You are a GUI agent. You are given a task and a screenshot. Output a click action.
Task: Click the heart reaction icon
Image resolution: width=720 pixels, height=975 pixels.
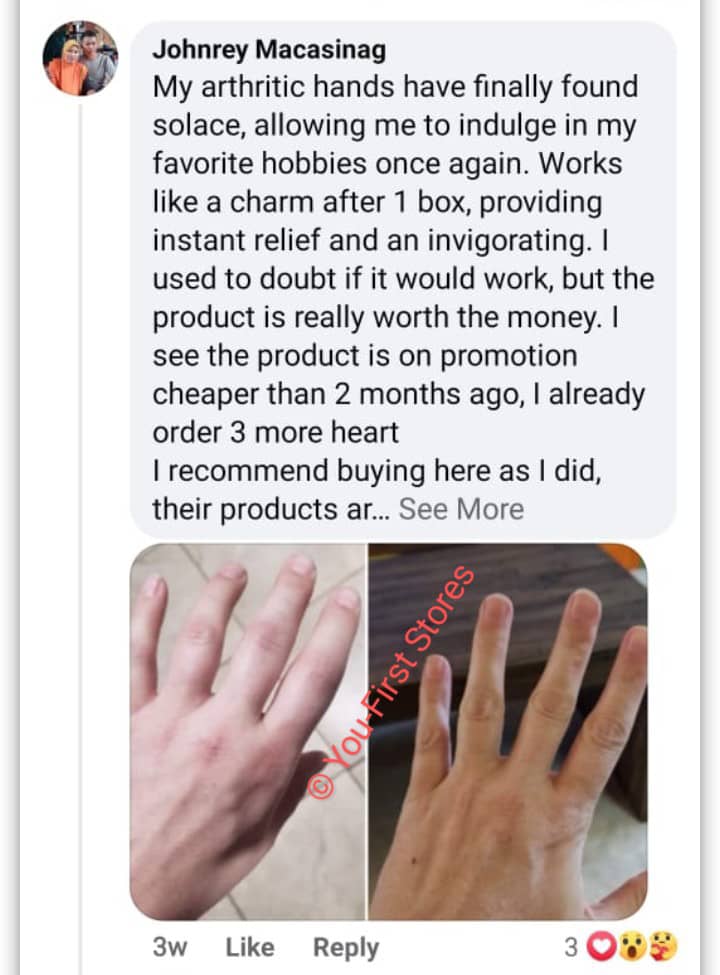click(601, 946)
